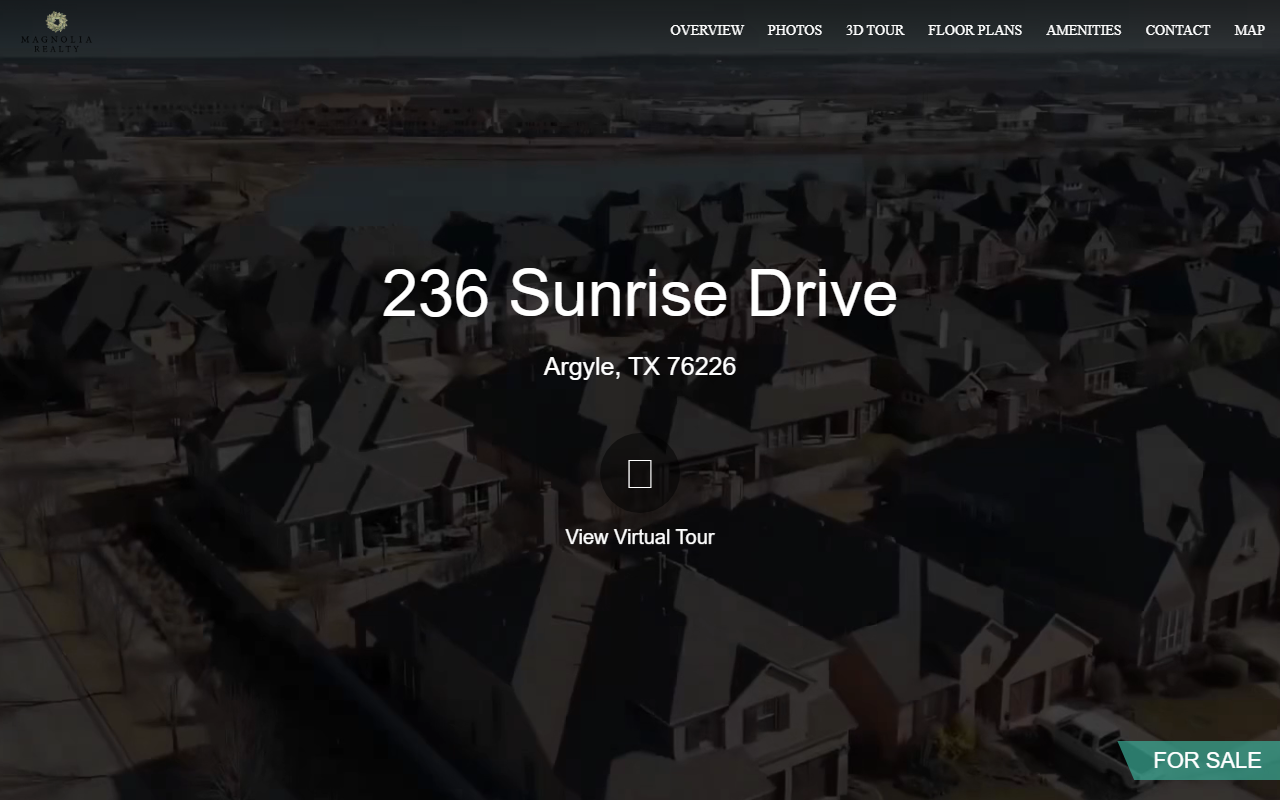Open the Map section
Image resolution: width=1280 pixels, height=800 pixels.
click(x=1249, y=30)
